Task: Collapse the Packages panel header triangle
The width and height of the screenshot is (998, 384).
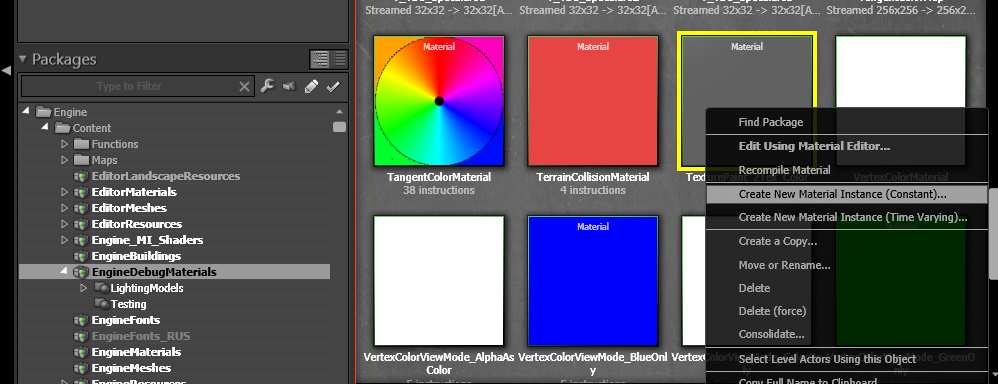Action: click(x=23, y=59)
